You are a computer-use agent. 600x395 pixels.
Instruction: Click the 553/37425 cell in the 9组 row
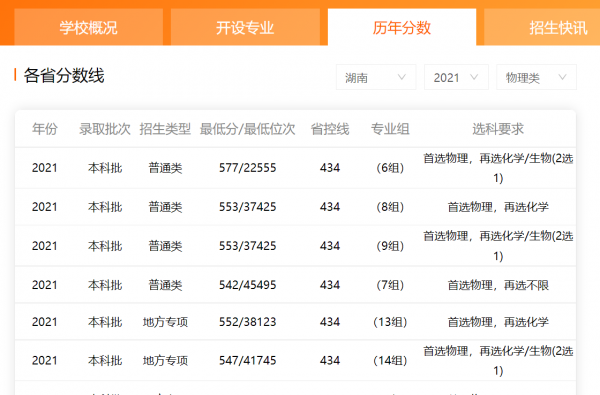tap(248, 246)
